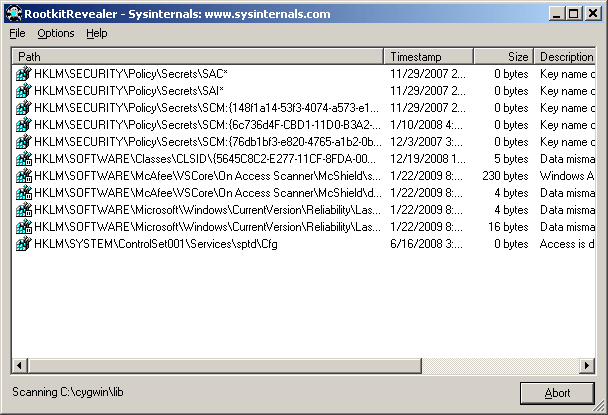
Task: Click the horizontal scrollbar's right arrow
Action: click(587, 365)
